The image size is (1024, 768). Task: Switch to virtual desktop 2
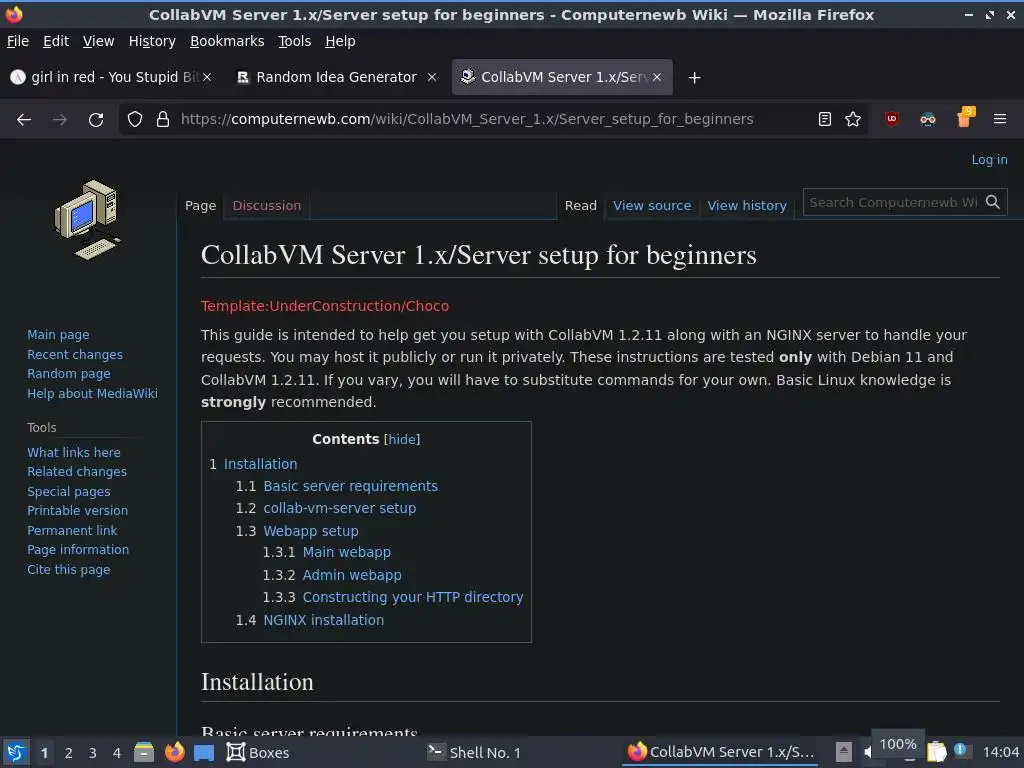click(x=69, y=753)
